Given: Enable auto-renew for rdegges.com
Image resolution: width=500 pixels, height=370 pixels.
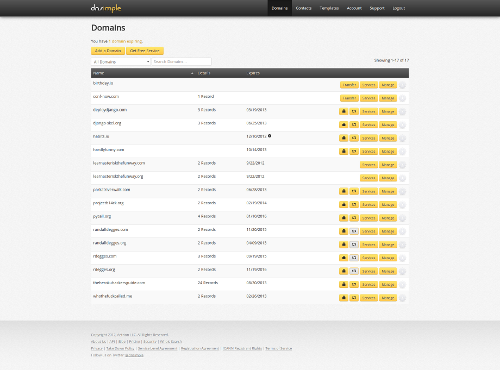Looking at the screenshot, I should [x=354, y=258].
